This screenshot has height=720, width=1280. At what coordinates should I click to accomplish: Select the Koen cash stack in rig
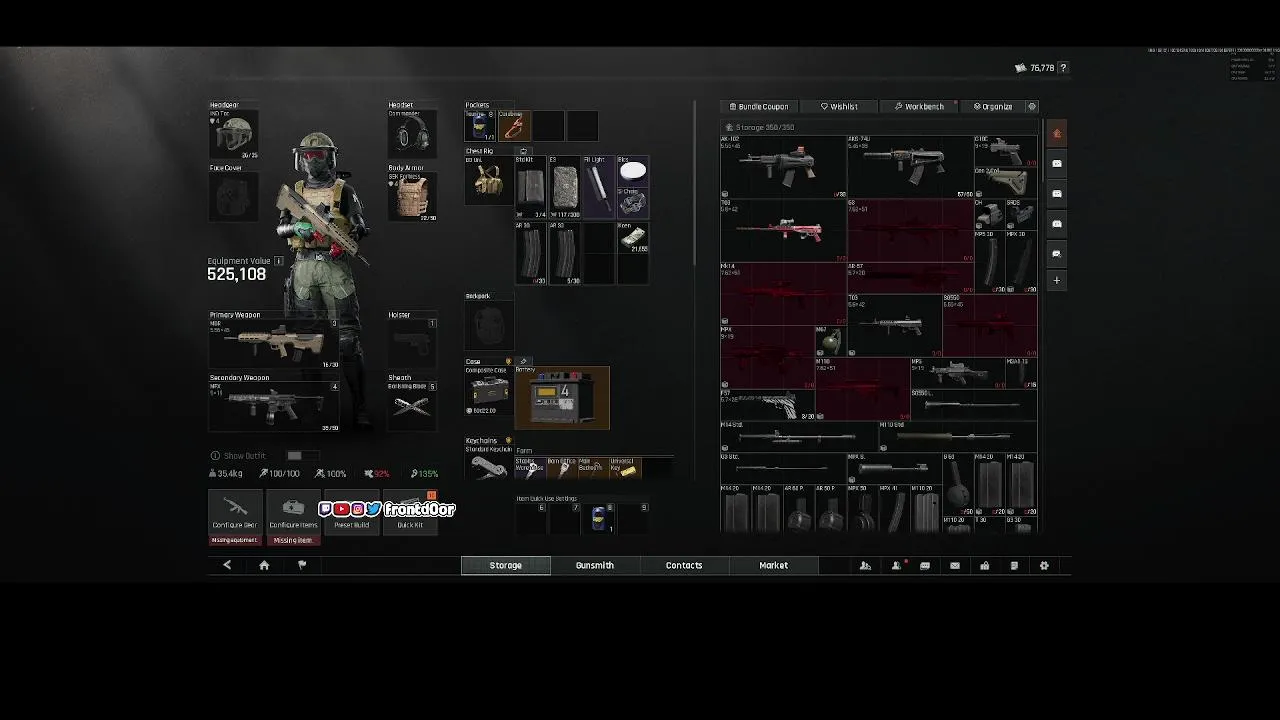coord(632,238)
